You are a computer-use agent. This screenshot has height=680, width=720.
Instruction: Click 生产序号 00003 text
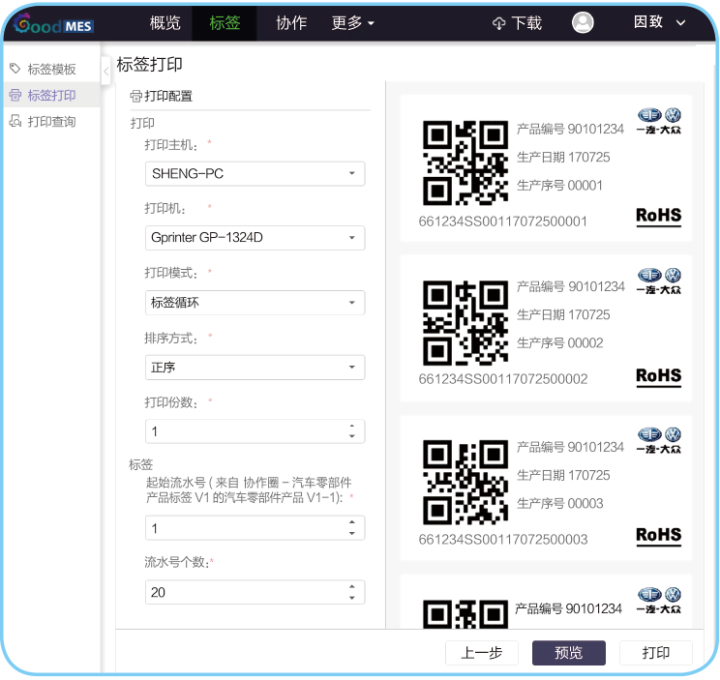click(560, 503)
